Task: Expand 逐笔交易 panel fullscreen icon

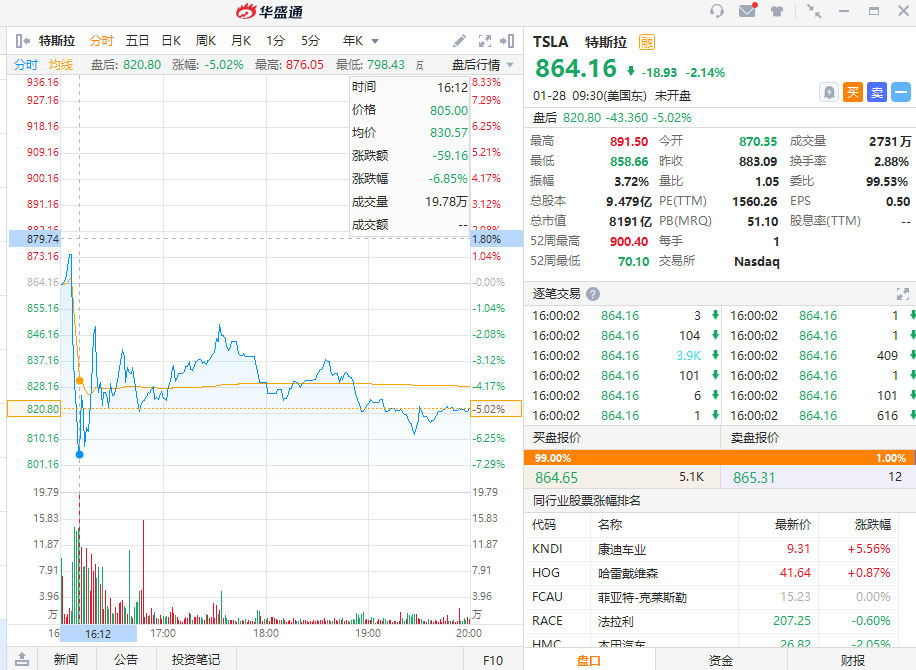Action: click(x=903, y=294)
